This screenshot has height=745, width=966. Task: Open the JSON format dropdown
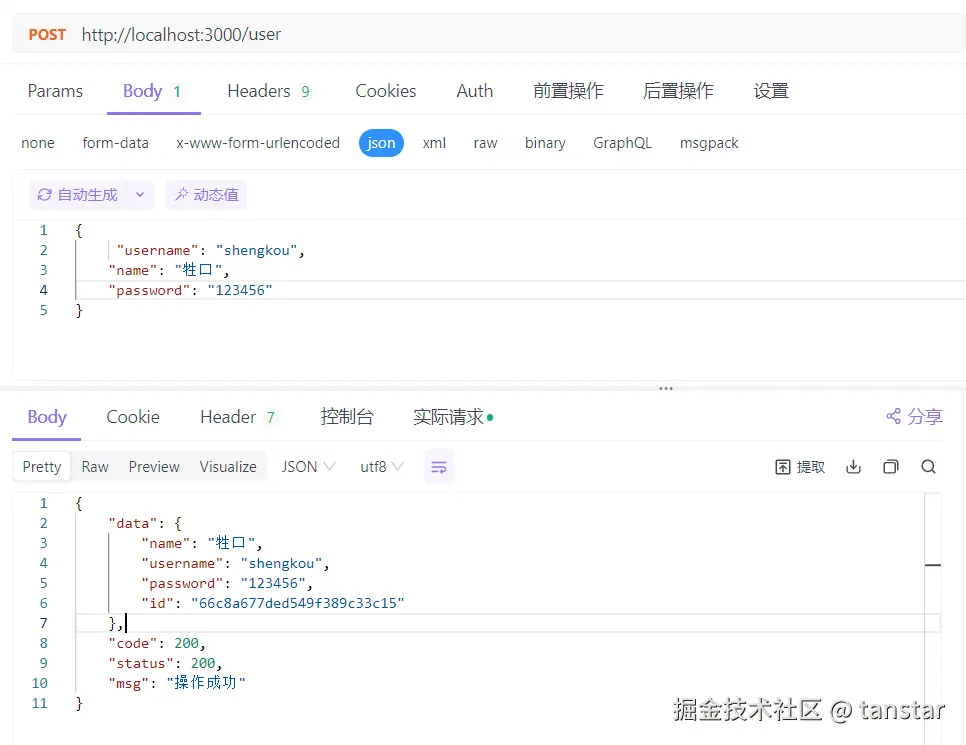tap(308, 467)
